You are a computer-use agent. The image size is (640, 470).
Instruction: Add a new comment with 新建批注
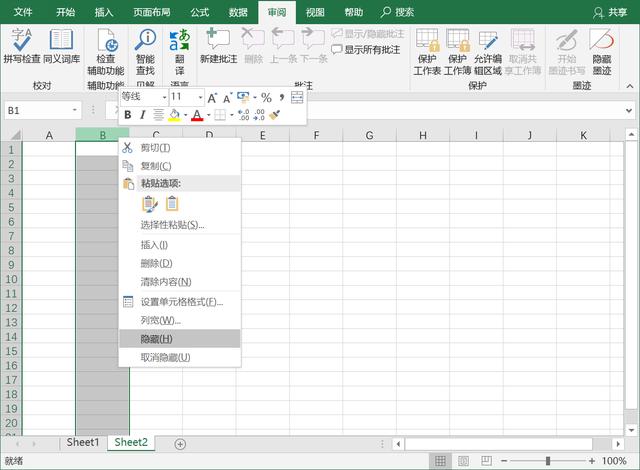pyautogui.click(x=218, y=41)
